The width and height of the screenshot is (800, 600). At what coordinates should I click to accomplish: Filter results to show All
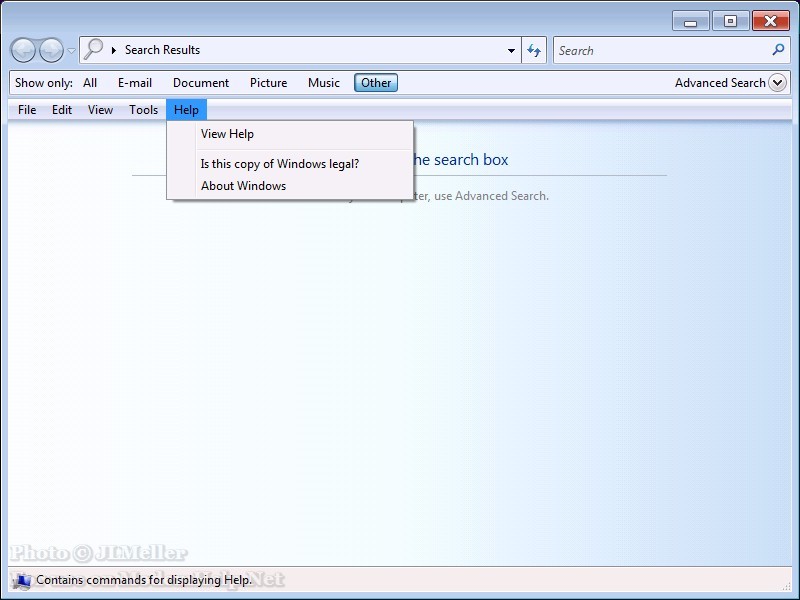pyautogui.click(x=90, y=83)
